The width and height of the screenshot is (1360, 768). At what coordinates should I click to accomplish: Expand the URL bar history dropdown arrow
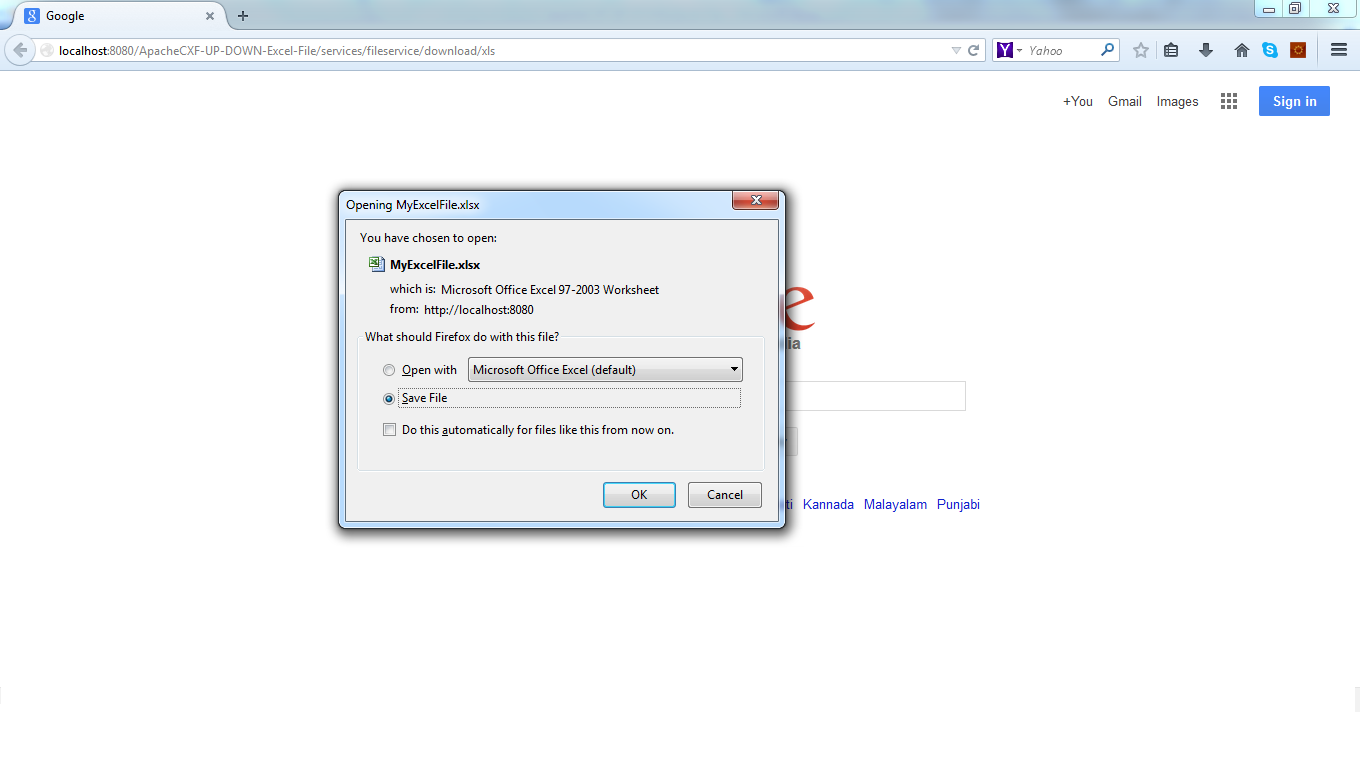(x=956, y=50)
